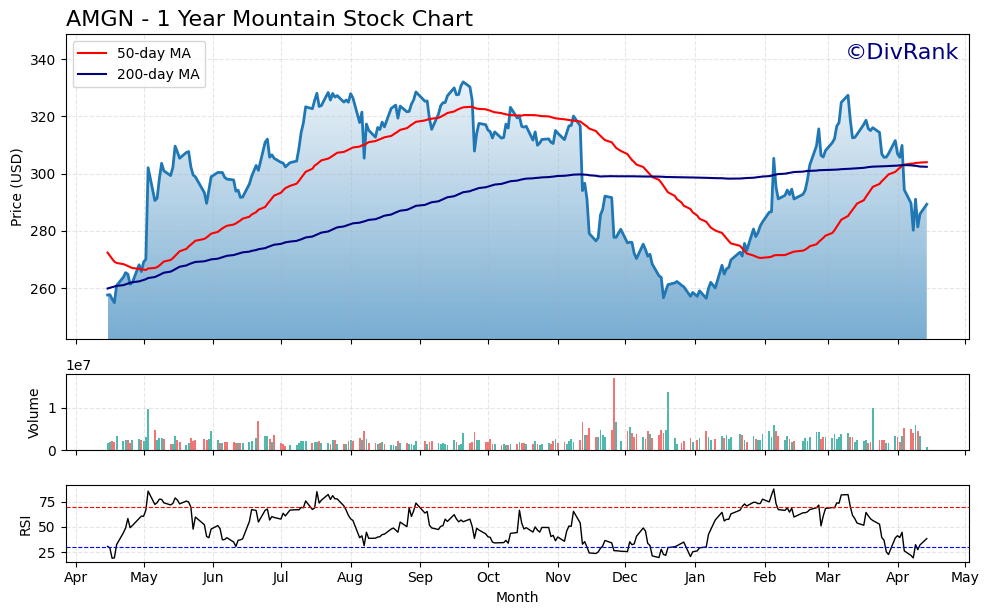This screenshot has height=615, width=989.
Task: Click the 25 RSI tick label
Action: [47, 553]
